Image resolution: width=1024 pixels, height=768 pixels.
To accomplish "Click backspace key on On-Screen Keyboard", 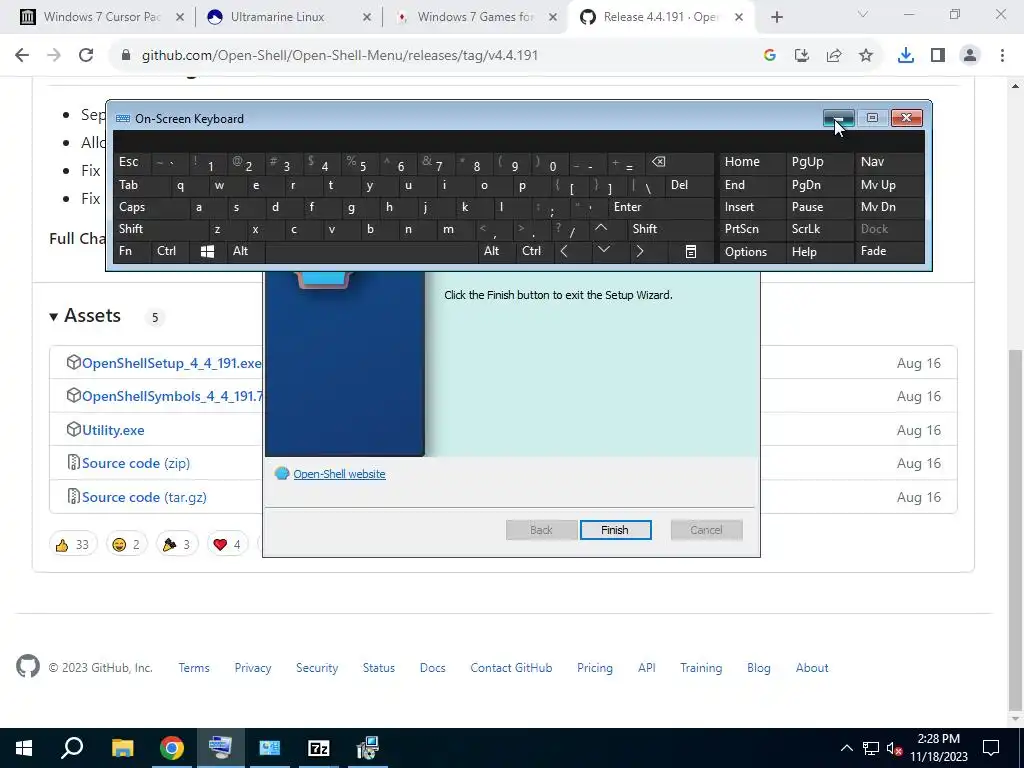I will pyautogui.click(x=679, y=163).
